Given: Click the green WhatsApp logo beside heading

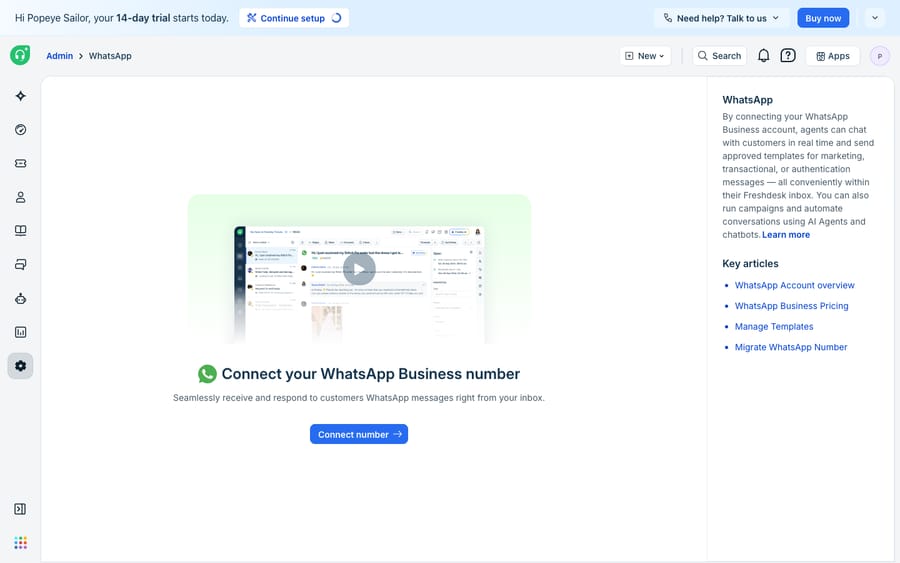Looking at the screenshot, I should (x=207, y=374).
